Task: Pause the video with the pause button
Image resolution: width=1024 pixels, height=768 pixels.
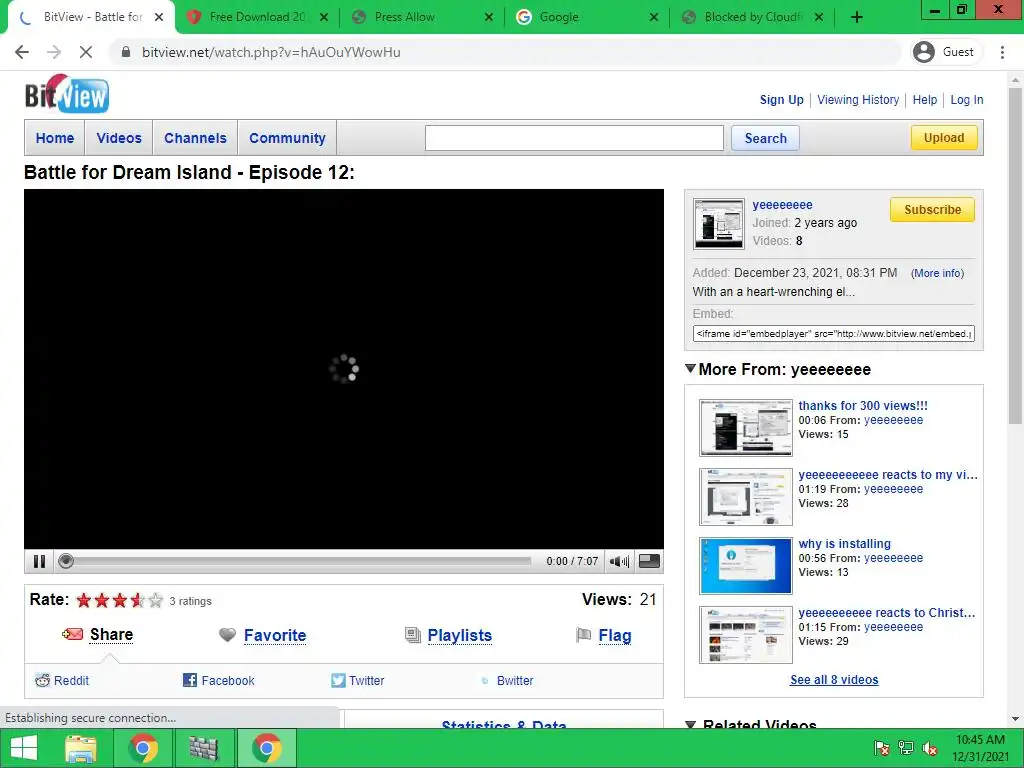Action: (39, 561)
